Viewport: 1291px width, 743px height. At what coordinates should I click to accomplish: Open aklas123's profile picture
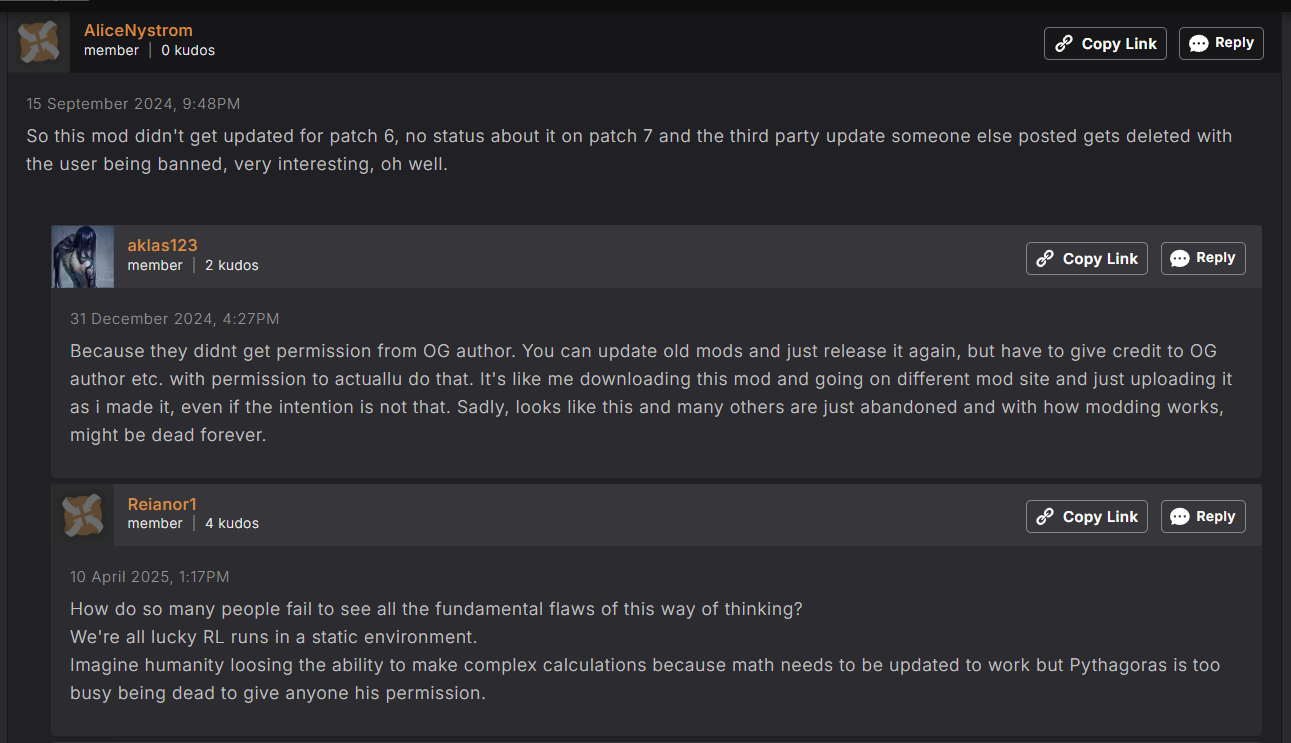click(x=83, y=257)
